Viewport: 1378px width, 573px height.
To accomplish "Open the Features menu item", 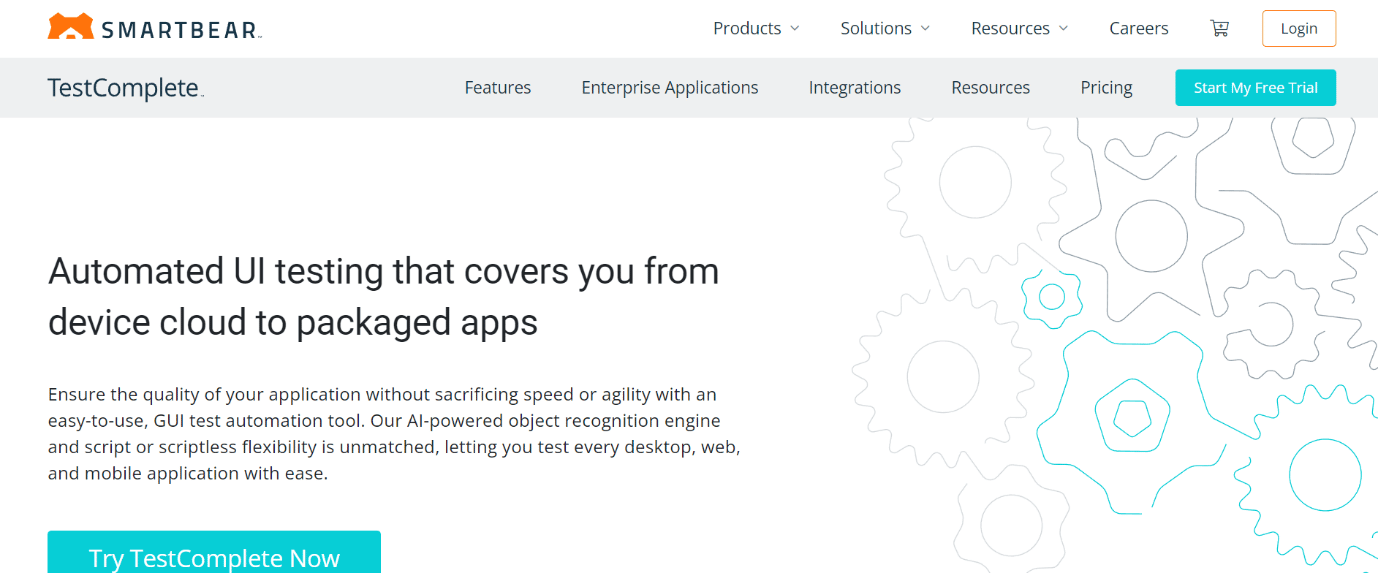I will click(x=498, y=88).
